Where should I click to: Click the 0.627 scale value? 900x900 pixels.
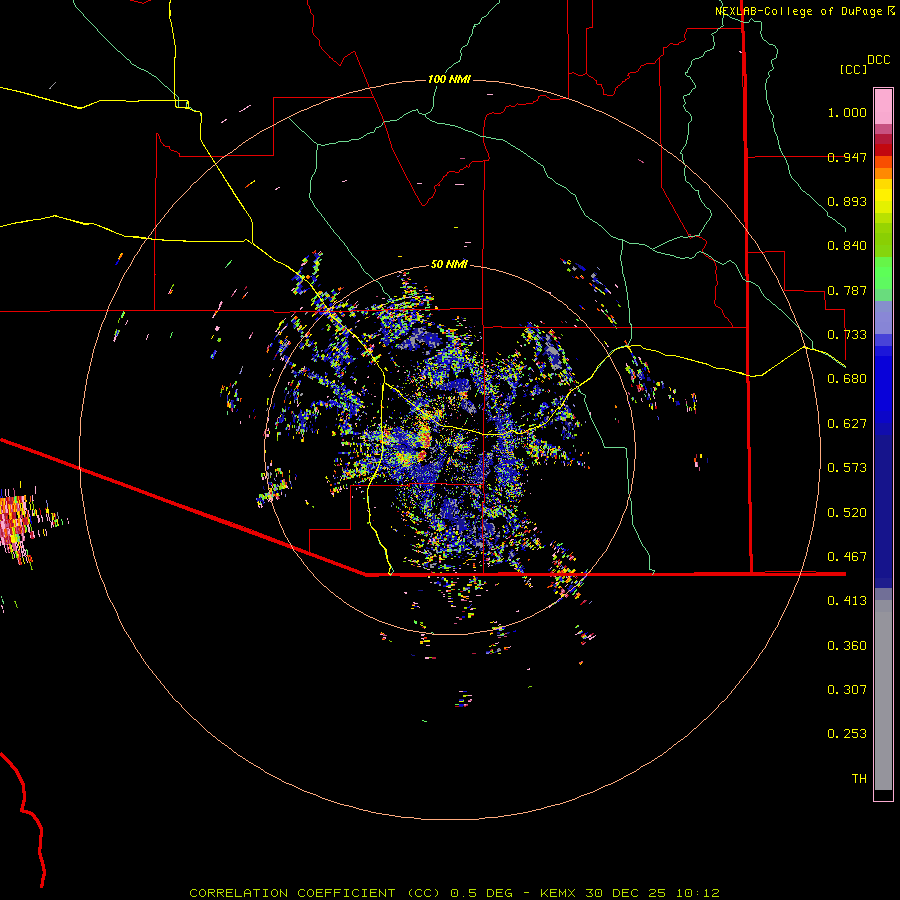click(847, 424)
